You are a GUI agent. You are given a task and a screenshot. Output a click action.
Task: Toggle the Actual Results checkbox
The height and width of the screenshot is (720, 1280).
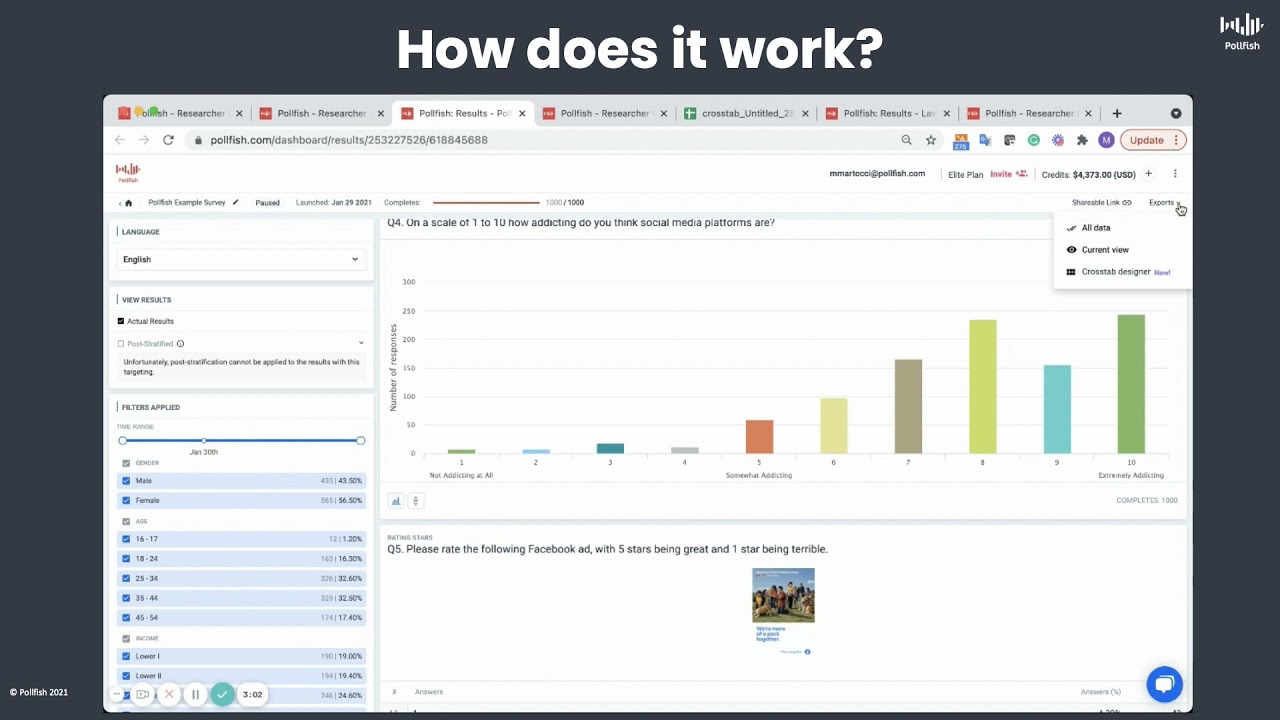pyautogui.click(x=121, y=321)
